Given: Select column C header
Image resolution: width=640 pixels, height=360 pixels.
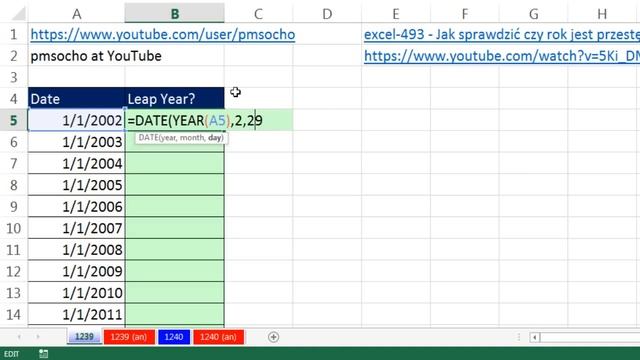Looking at the screenshot, I should 258,14.
